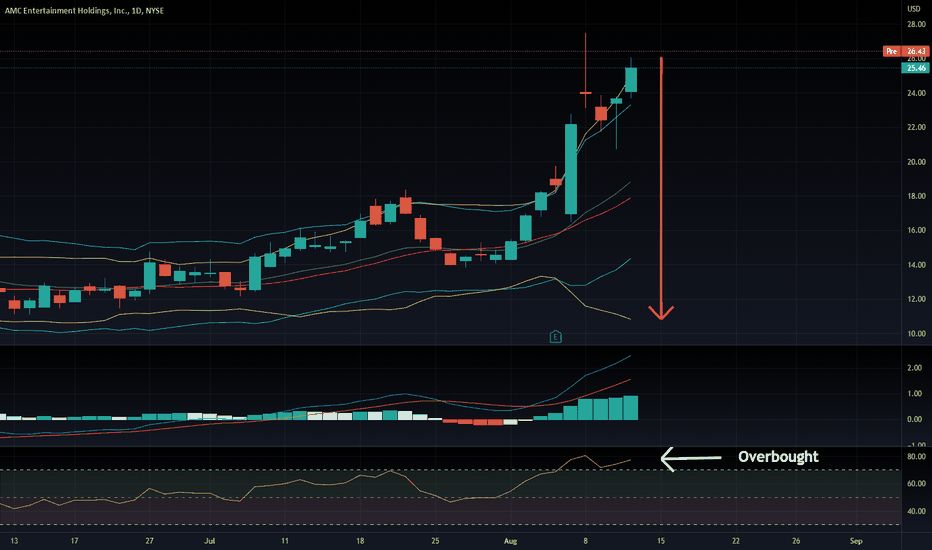Click the 1.00 MACD axis label

pos(915,394)
